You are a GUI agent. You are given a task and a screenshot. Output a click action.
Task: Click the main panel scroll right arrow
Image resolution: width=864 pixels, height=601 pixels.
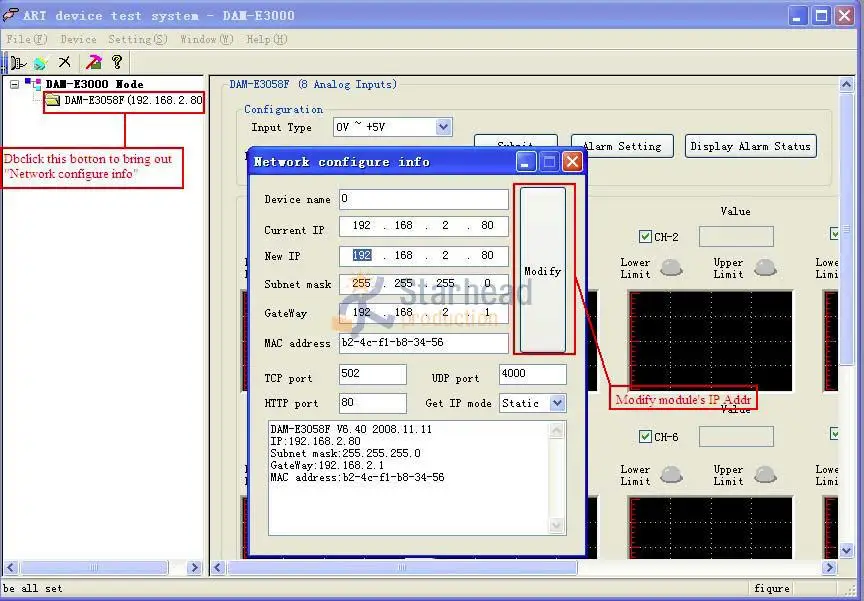click(x=829, y=567)
